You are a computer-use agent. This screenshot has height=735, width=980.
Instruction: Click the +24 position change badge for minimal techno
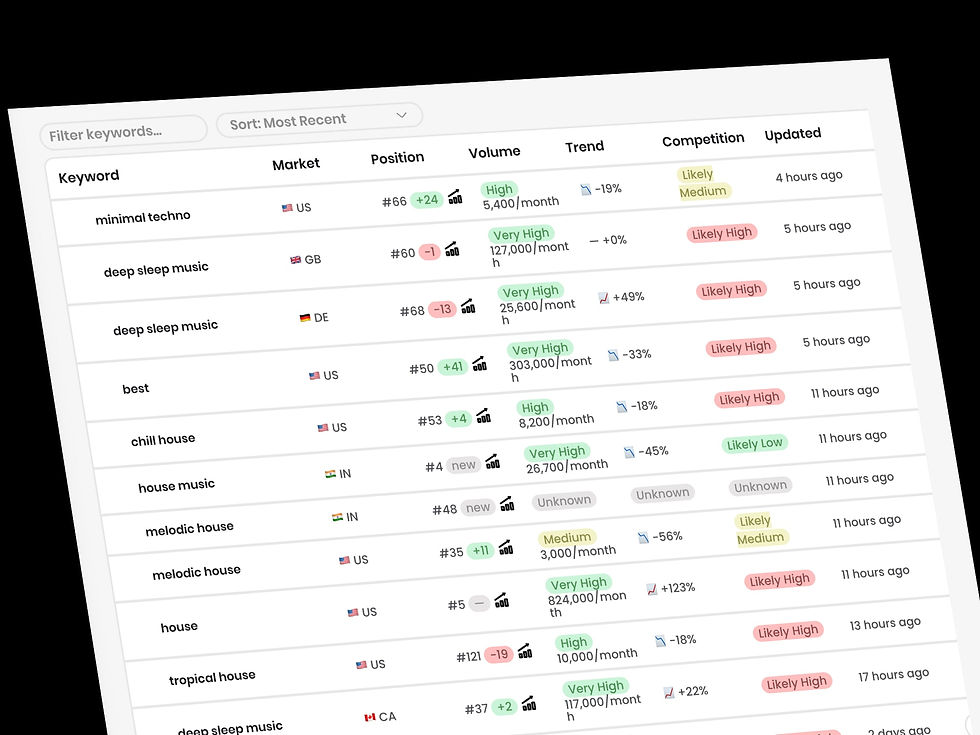pyautogui.click(x=427, y=200)
